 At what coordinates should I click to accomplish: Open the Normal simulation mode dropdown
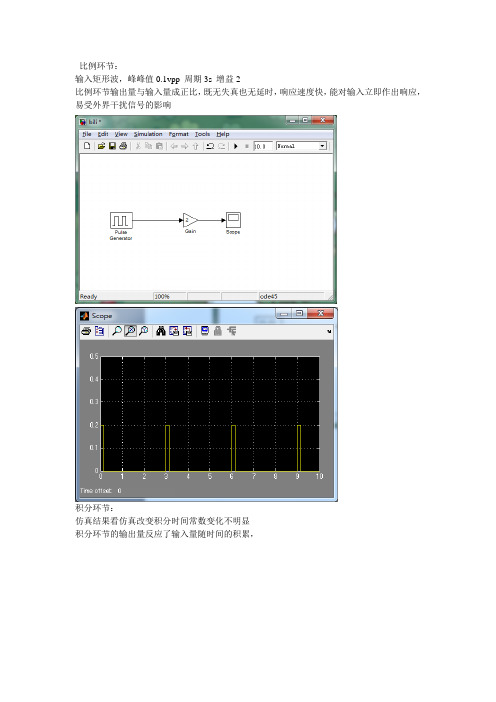point(302,146)
